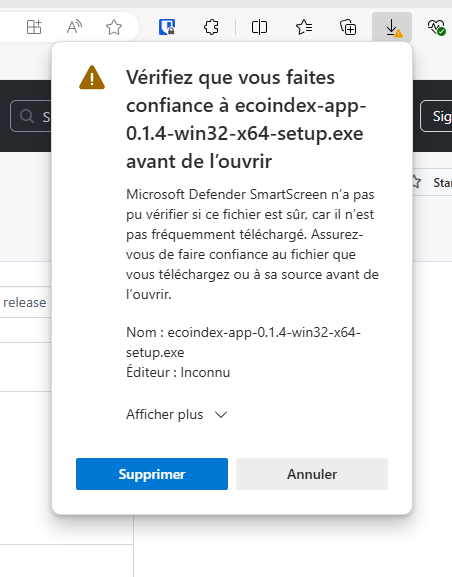
Task: Toggle the split screen icon
Action: 259,27
